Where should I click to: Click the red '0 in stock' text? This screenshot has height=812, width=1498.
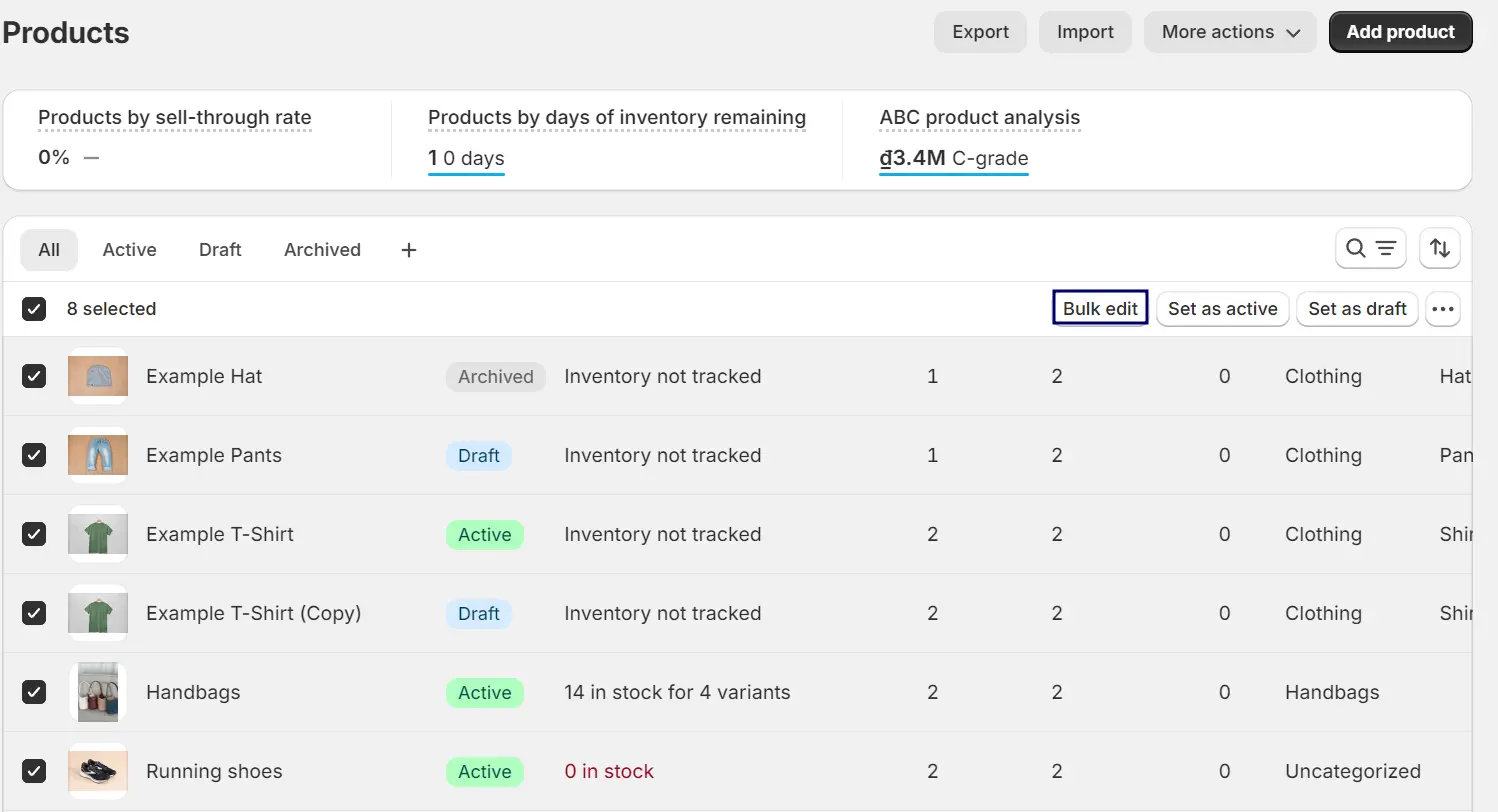(x=609, y=771)
